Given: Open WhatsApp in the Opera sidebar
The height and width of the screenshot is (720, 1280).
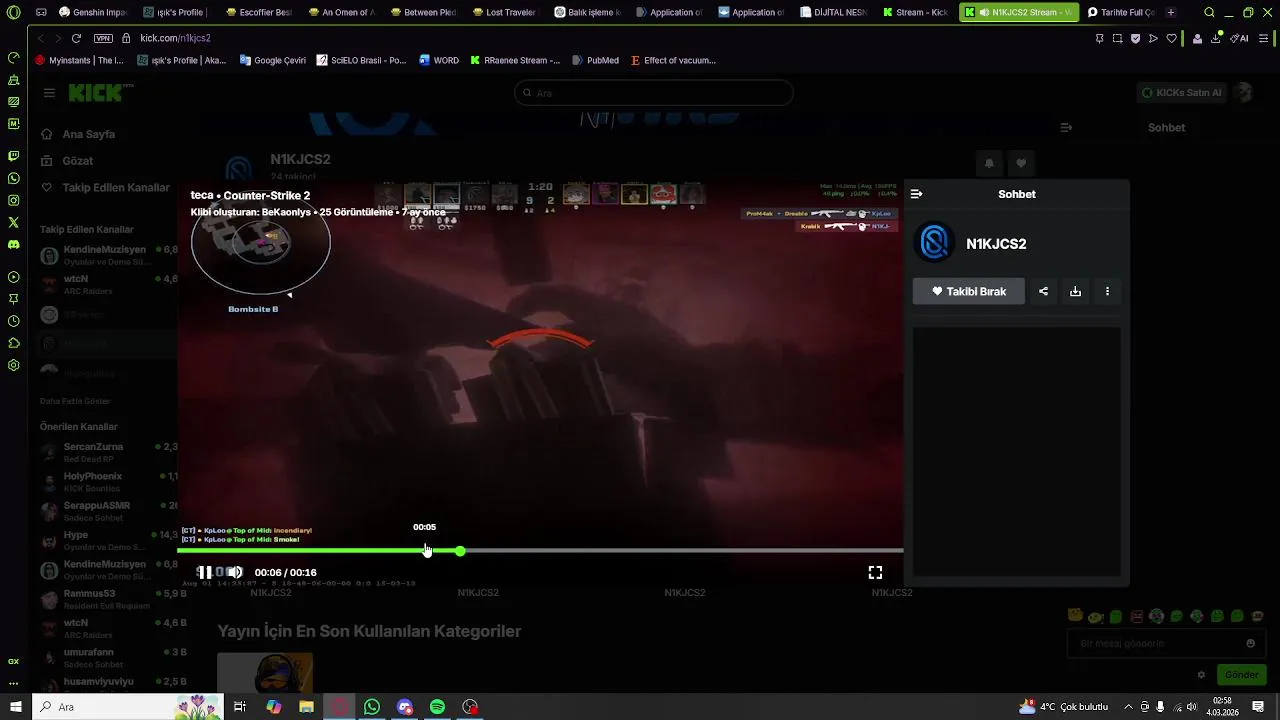Looking at the screenshot, I should click(13, 178).
